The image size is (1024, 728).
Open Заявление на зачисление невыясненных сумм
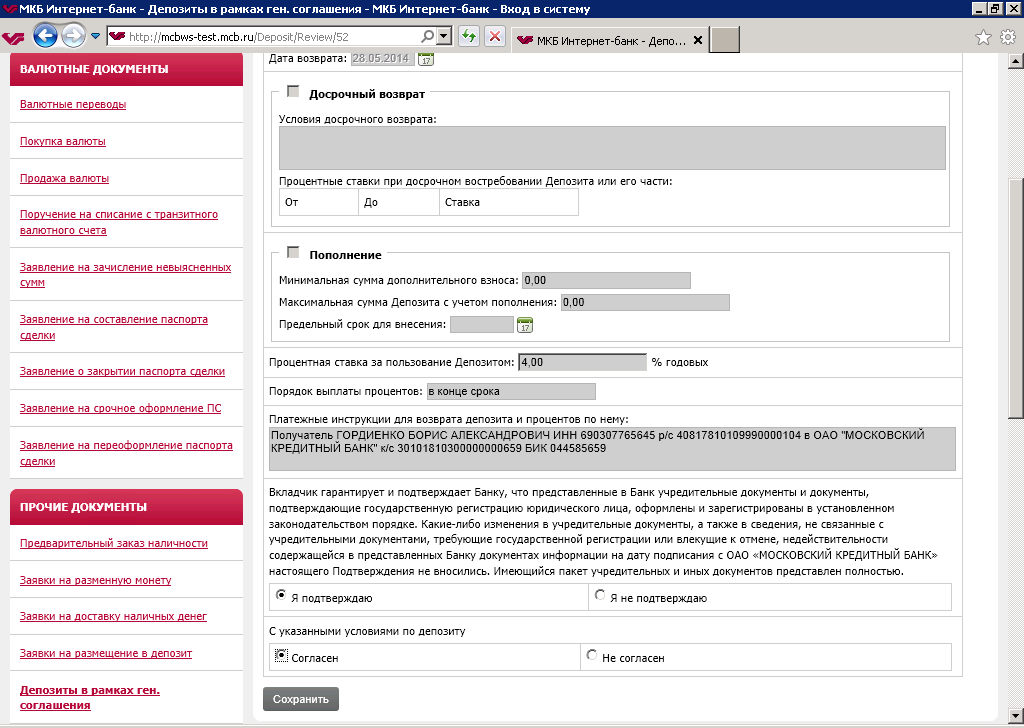(x=125, y=275)
